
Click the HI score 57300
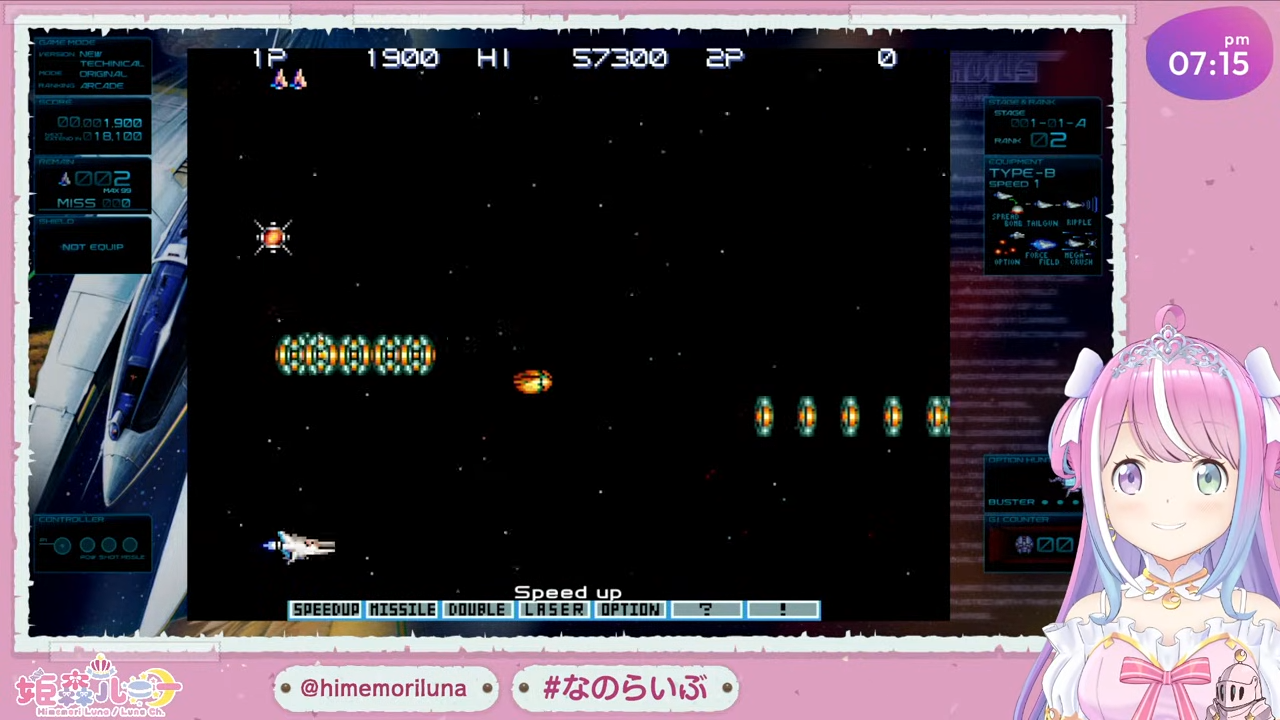point(619,58)
